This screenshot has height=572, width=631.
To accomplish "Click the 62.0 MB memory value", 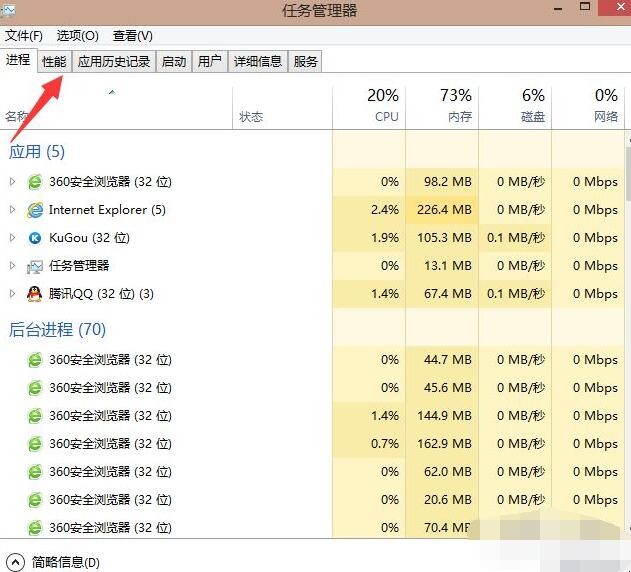I will click(447, 472).
